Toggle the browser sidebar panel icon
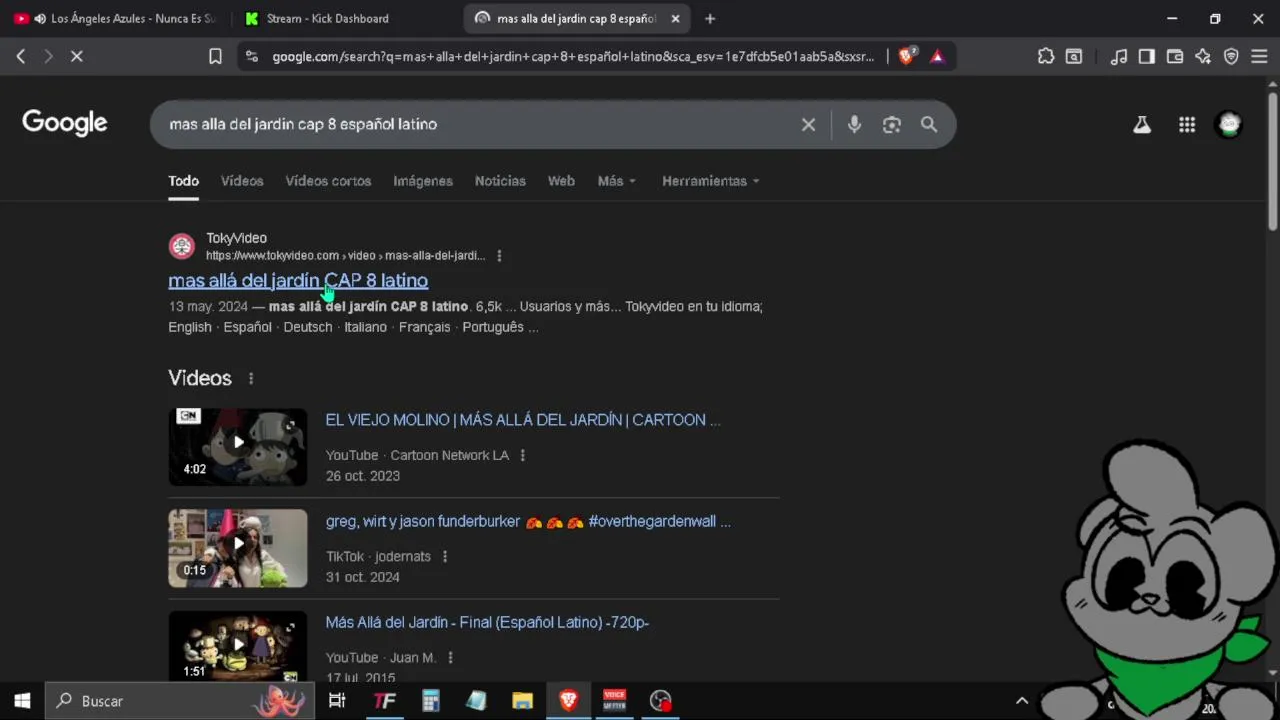 [x=1147, y=57]
